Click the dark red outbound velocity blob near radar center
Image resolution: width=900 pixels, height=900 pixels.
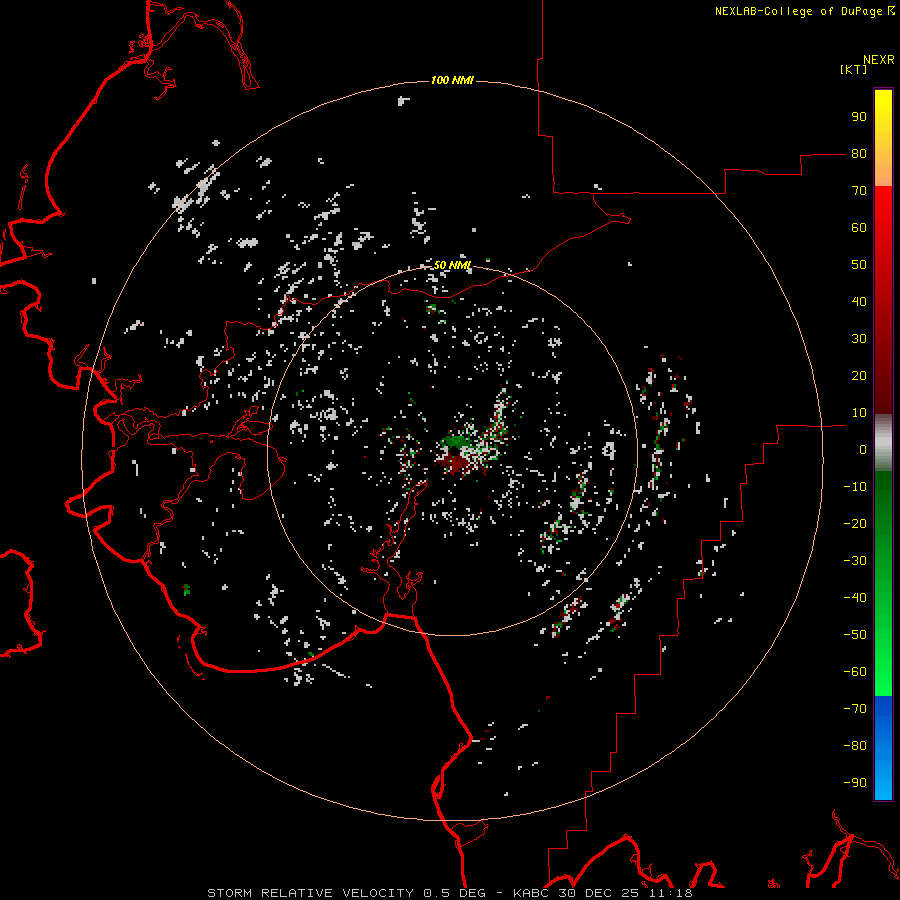[x=457, y=462]
